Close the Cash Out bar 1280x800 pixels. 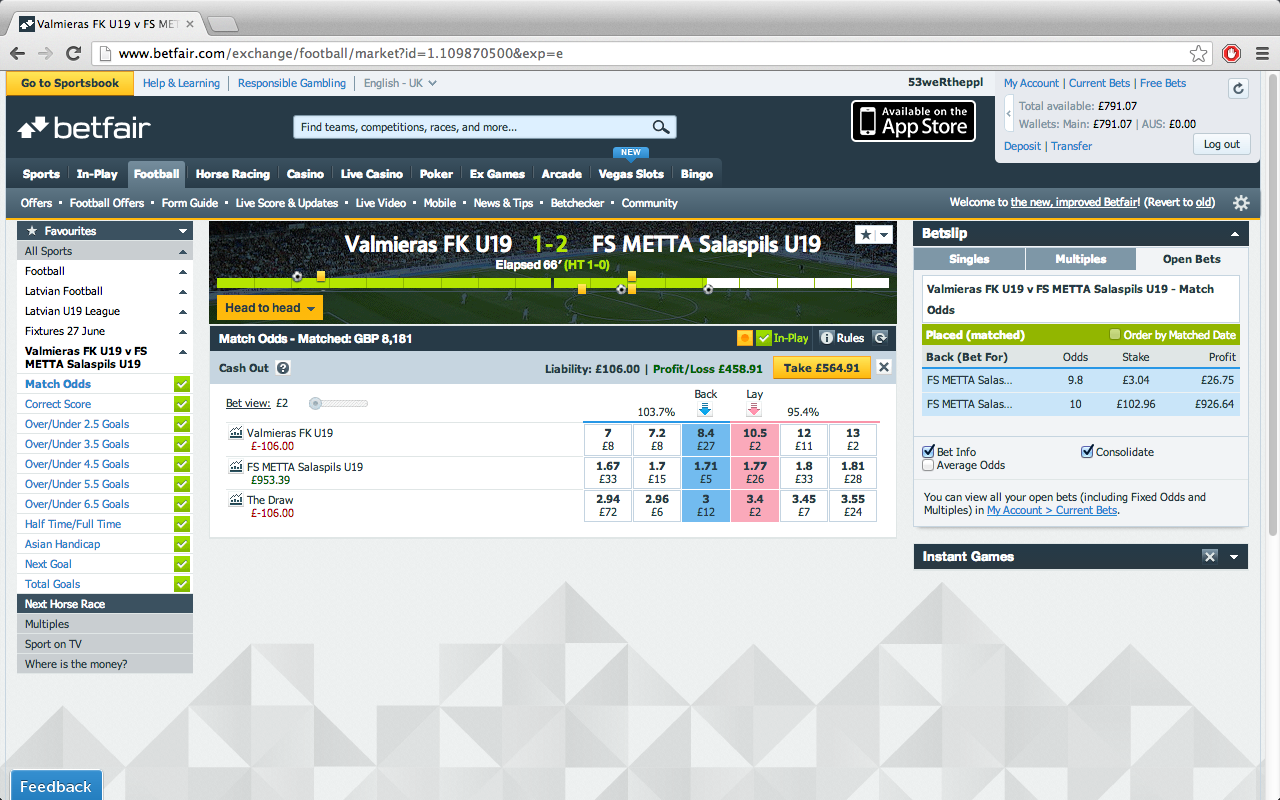click(884, 367)
